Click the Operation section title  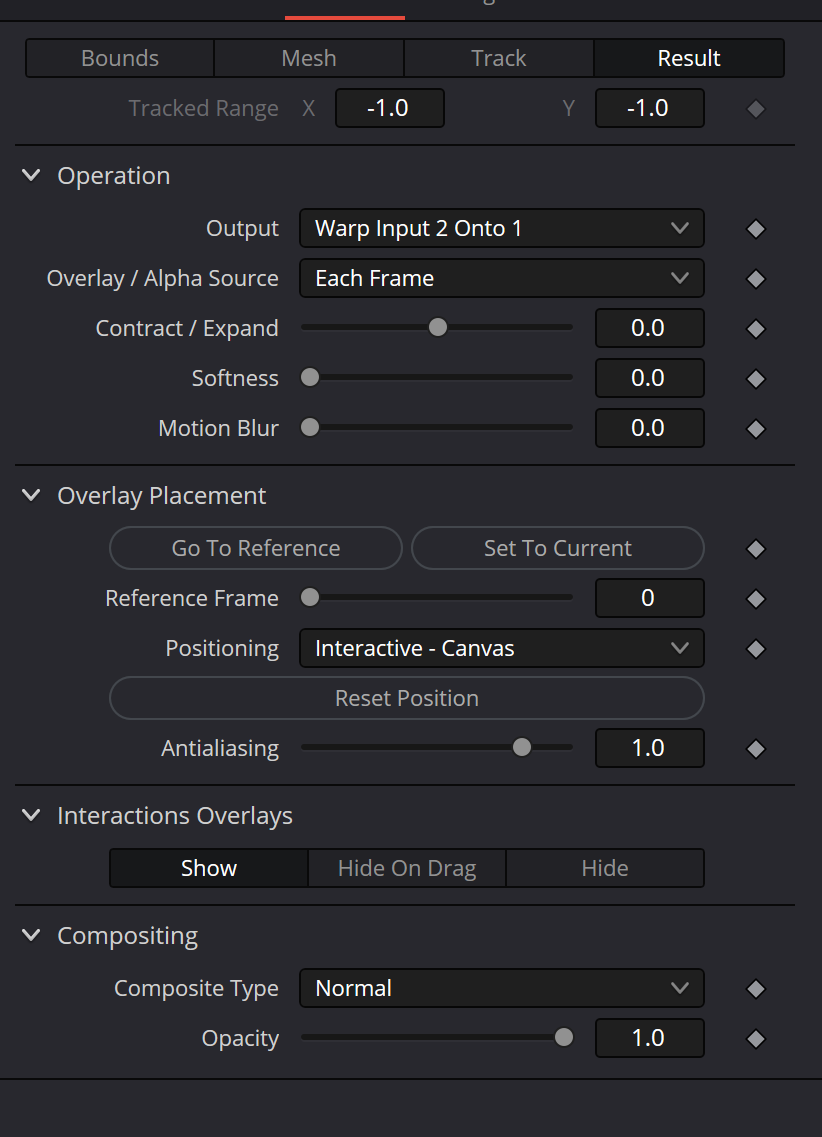coord(114,175)
